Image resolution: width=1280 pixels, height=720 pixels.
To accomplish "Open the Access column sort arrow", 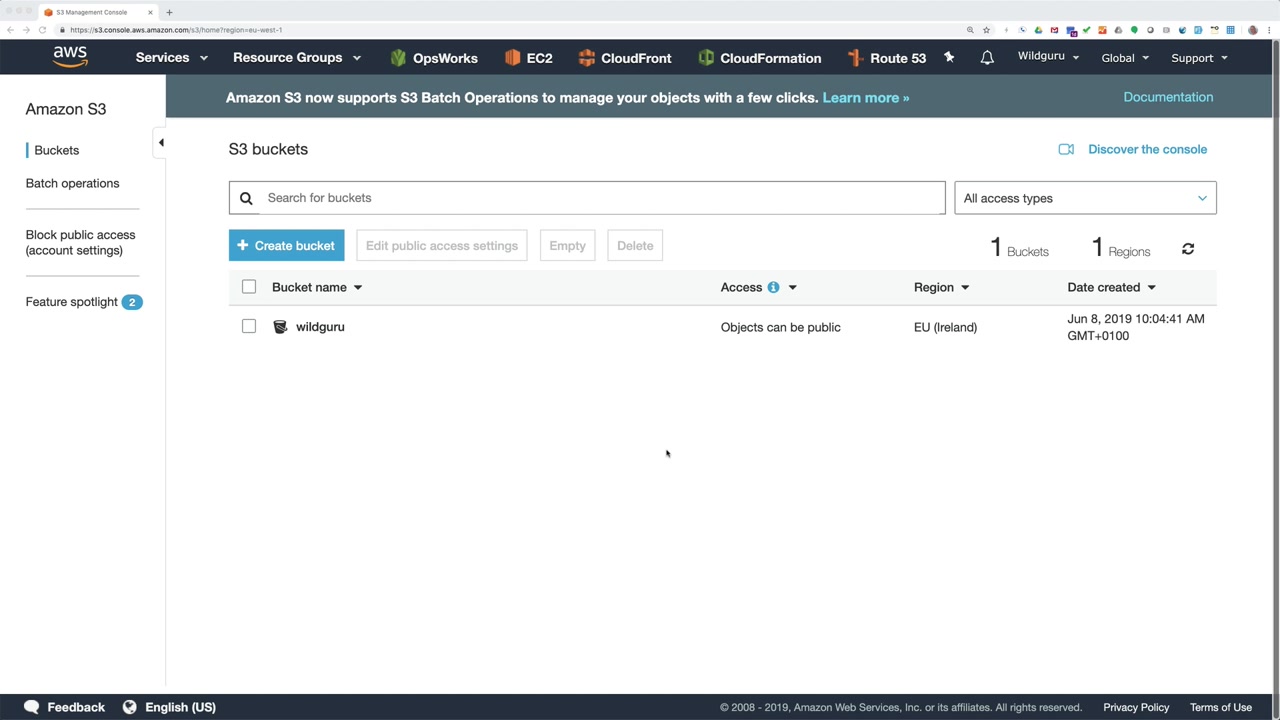I will [x=792, y=287].
